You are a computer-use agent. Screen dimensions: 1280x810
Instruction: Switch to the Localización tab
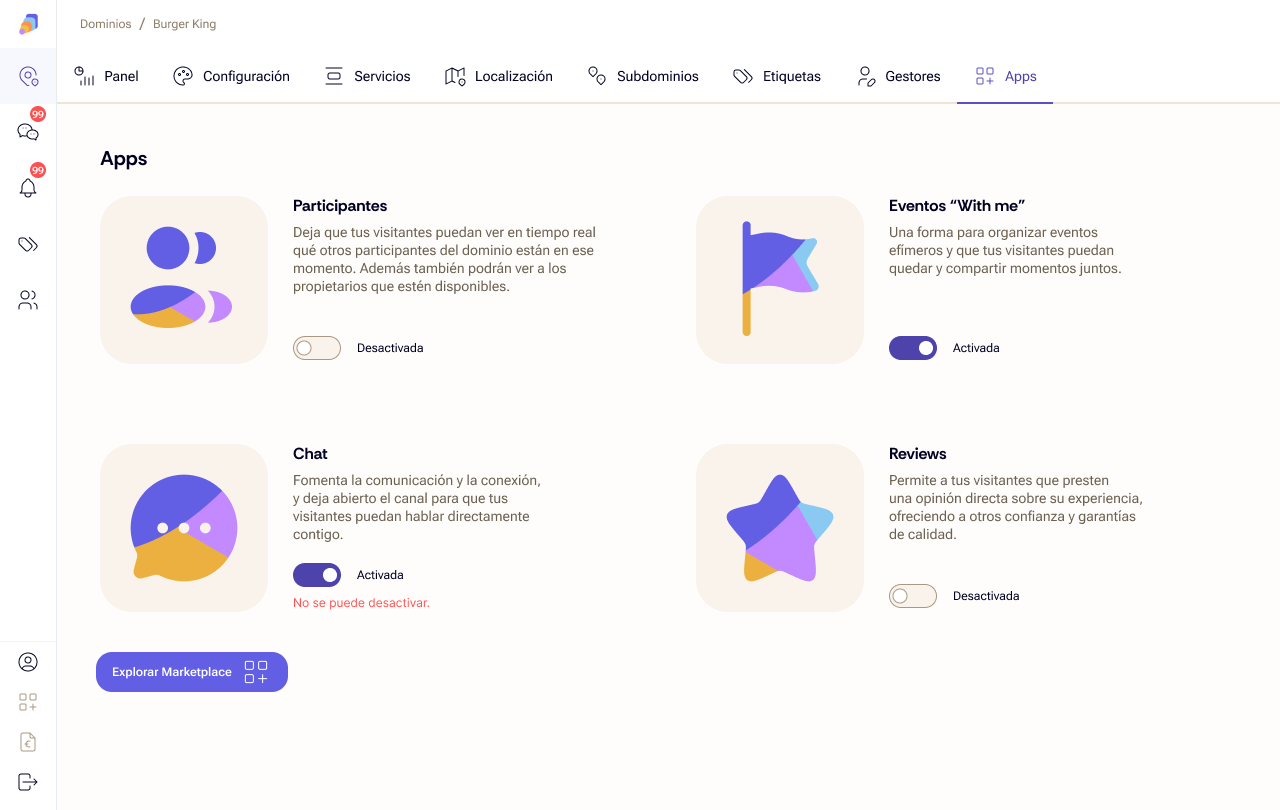tap(498, 76)
